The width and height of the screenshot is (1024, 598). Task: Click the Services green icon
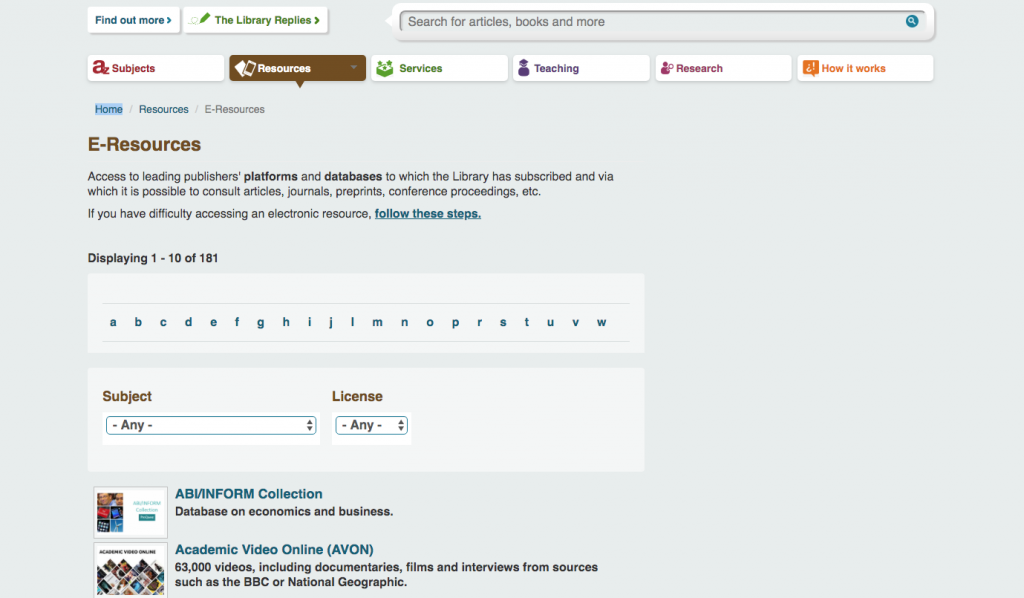385,68
